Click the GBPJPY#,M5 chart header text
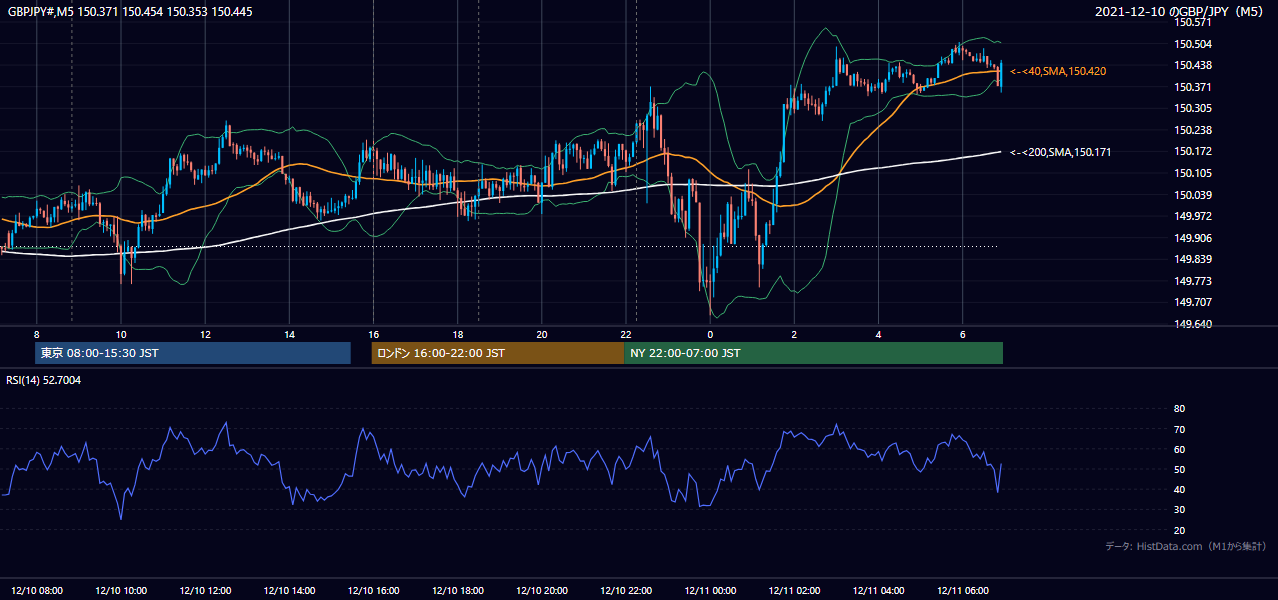This screenshot has height=600, width=1278. [x=130, y=11]
